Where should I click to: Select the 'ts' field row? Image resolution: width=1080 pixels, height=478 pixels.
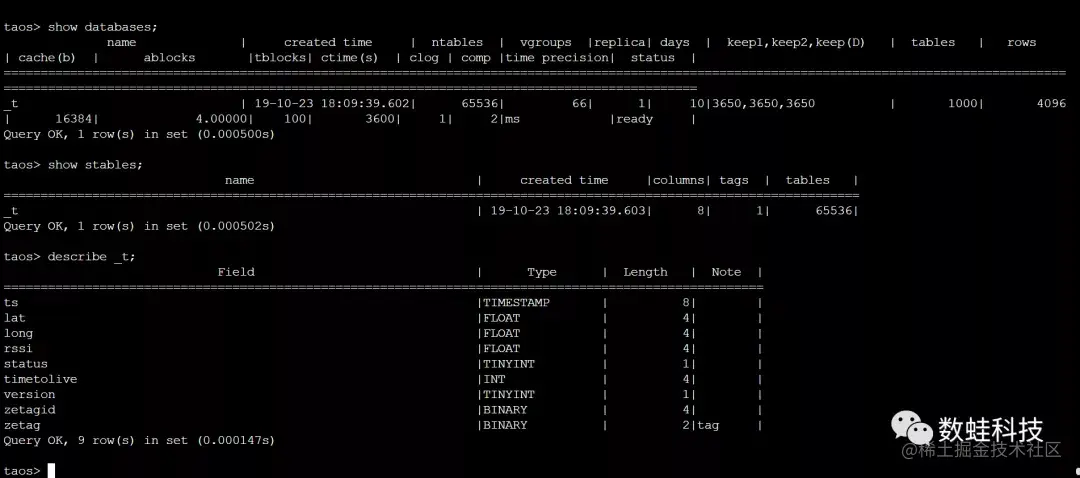383,302
